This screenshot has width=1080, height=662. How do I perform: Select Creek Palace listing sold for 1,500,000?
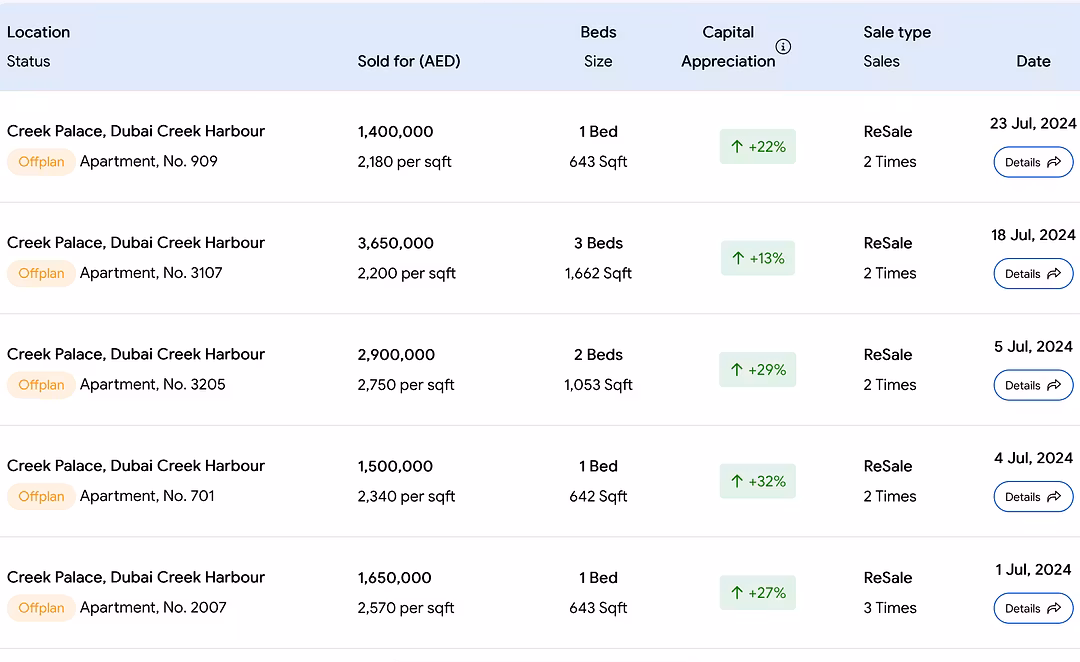(x=136, y=466)
